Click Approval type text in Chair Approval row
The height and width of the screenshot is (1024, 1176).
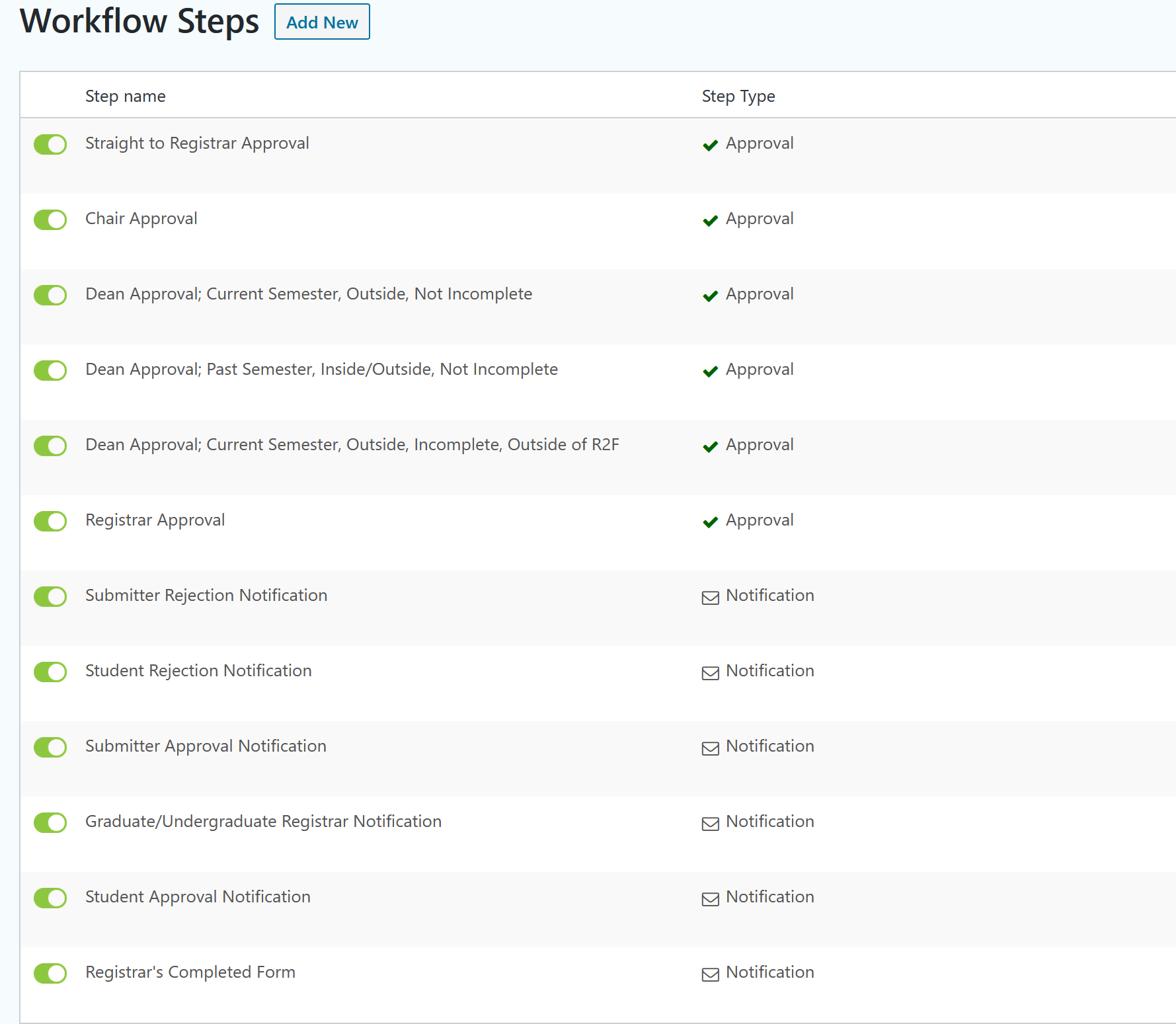[x=760, y=219]
